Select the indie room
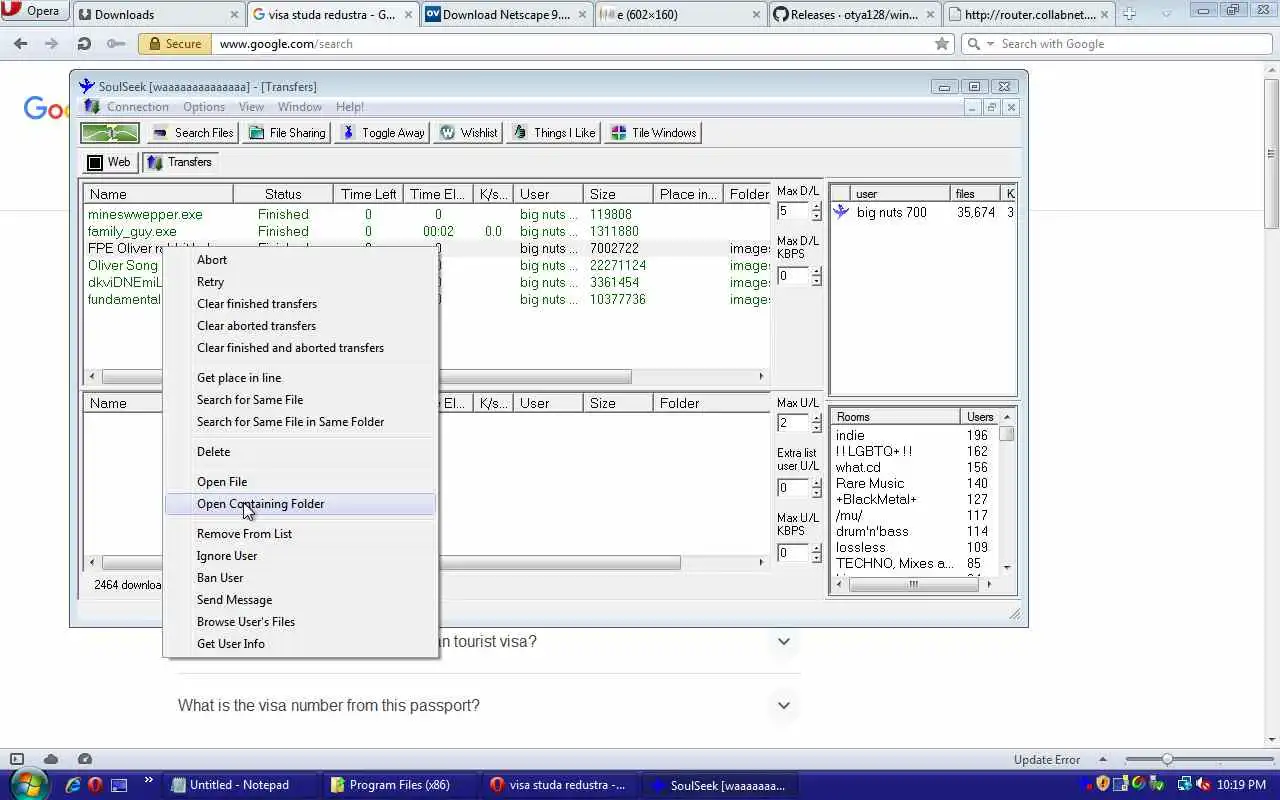Screen dimensions: 1280x800 (x=915, y=435)
